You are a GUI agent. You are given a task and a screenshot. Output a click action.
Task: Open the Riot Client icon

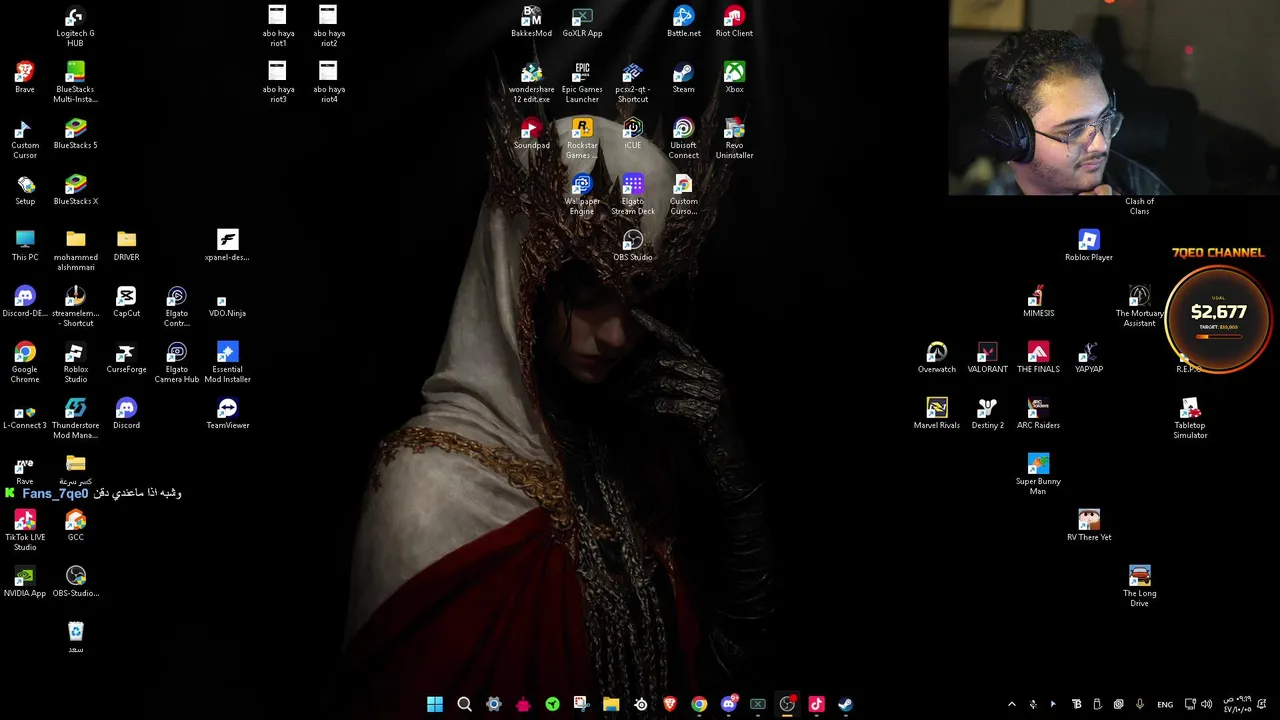coord(734,22)
